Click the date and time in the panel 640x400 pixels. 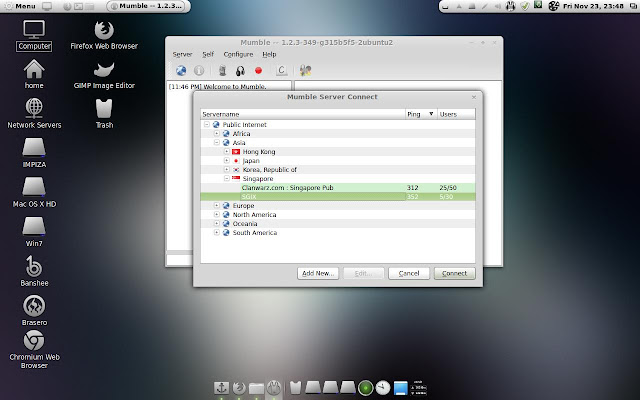(x=593, y=6)
